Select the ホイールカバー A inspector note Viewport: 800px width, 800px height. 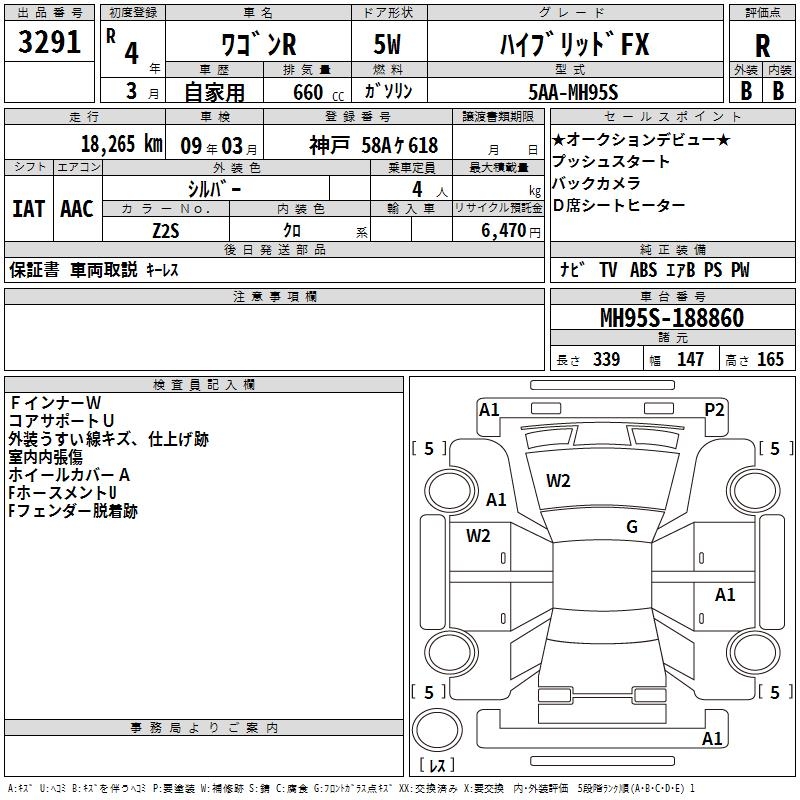[69, 474]
